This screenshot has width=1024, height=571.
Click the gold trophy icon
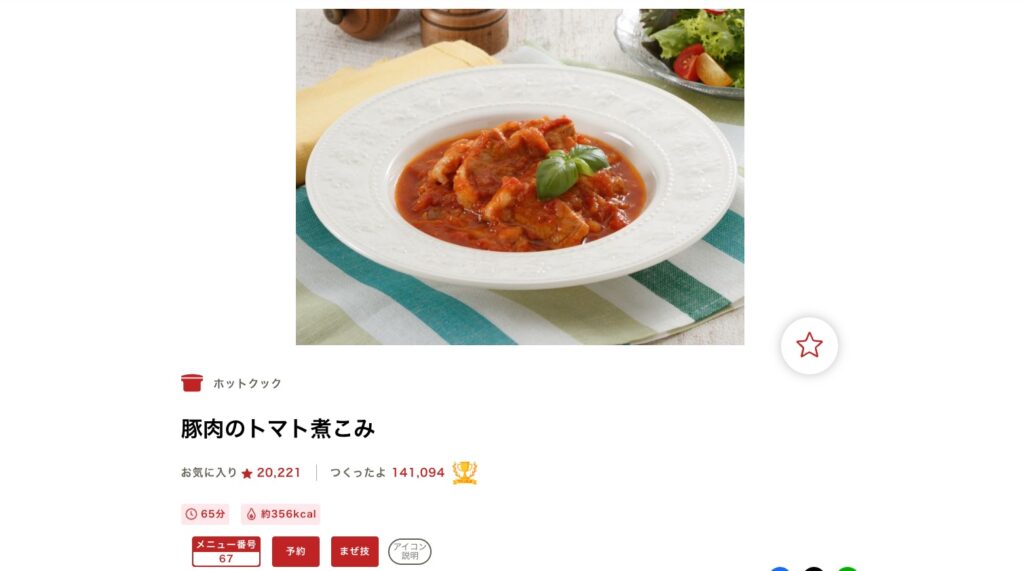(x=465, y=472)
